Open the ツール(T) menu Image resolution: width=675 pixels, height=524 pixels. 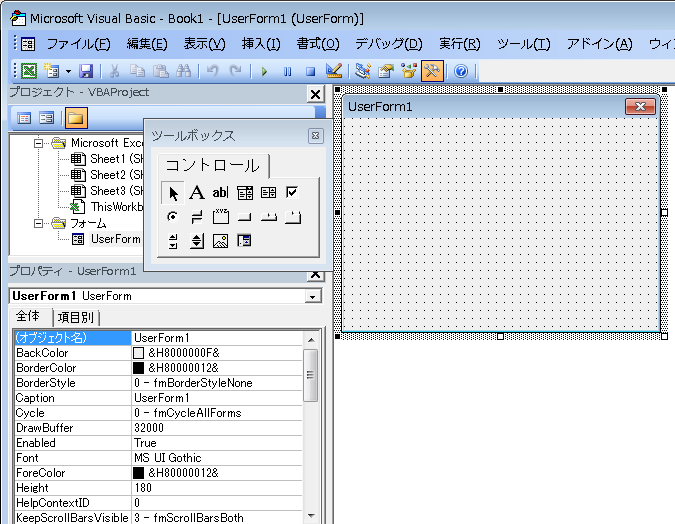click(x=523, y=43)
